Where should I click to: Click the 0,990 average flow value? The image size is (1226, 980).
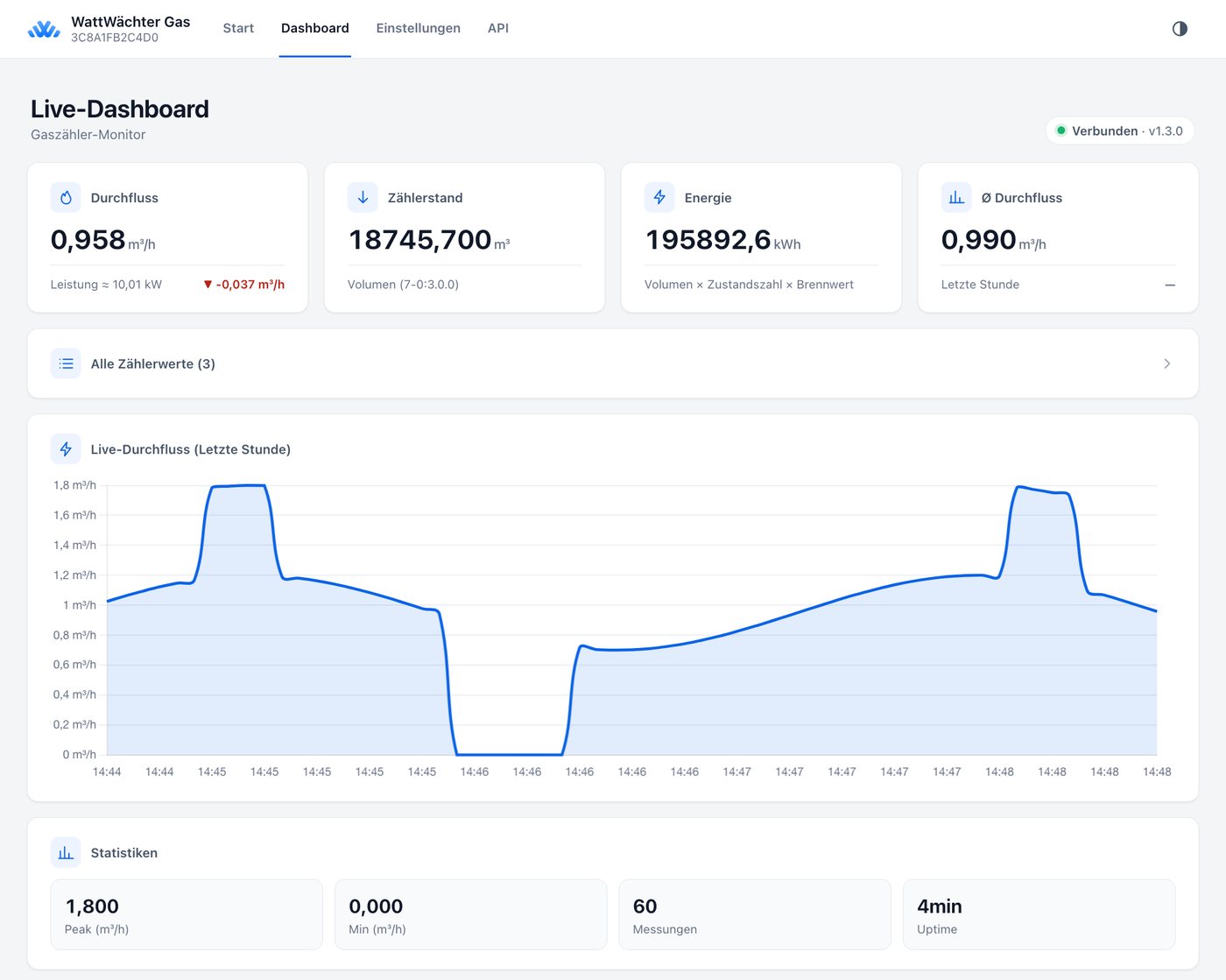pyautogui.click(x=994, y=239)
